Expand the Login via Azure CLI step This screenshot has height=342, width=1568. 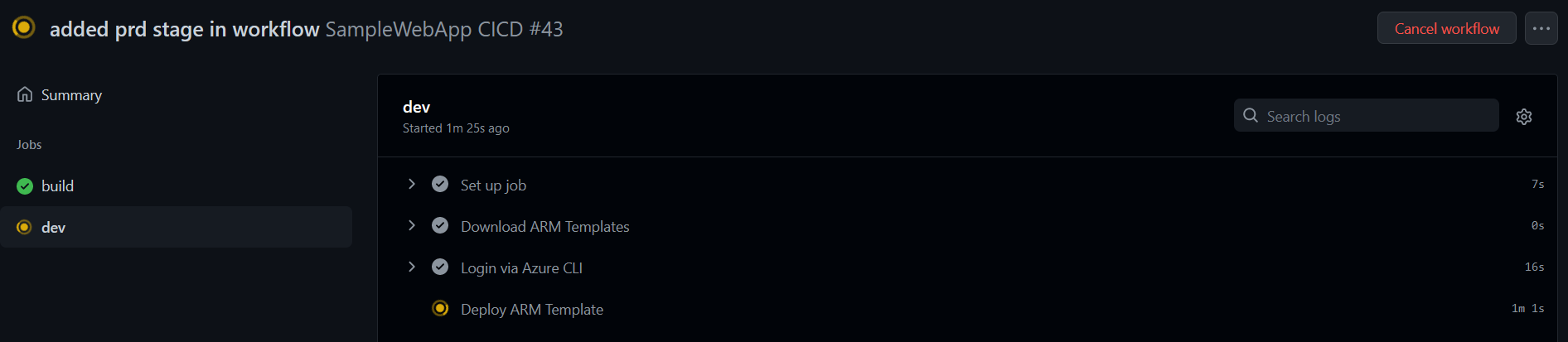[x=412, y=267]
